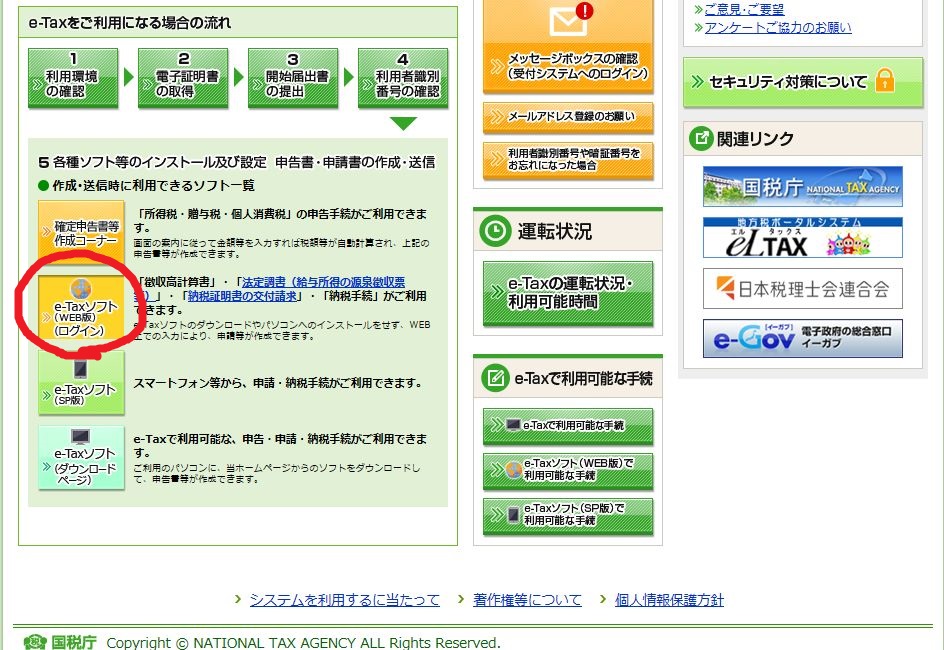944x650 pixels.
Task: Open step 4 利用者識別番号の確認
Action: (403, 78)
